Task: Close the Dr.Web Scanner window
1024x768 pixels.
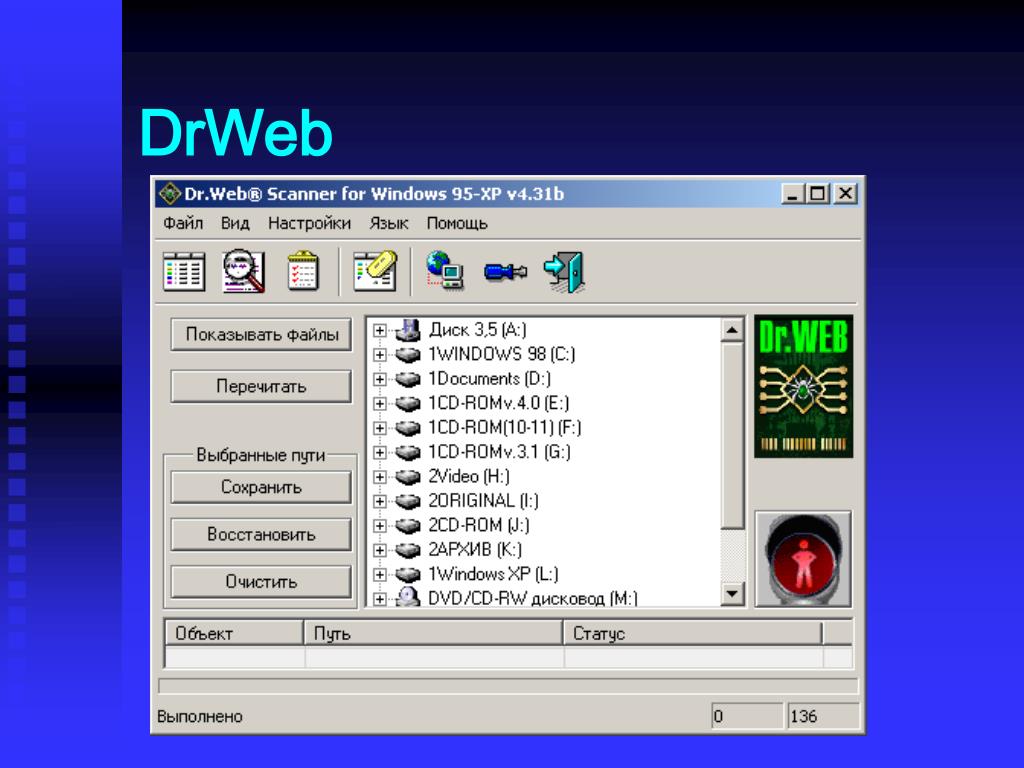Action: [846, 193]
